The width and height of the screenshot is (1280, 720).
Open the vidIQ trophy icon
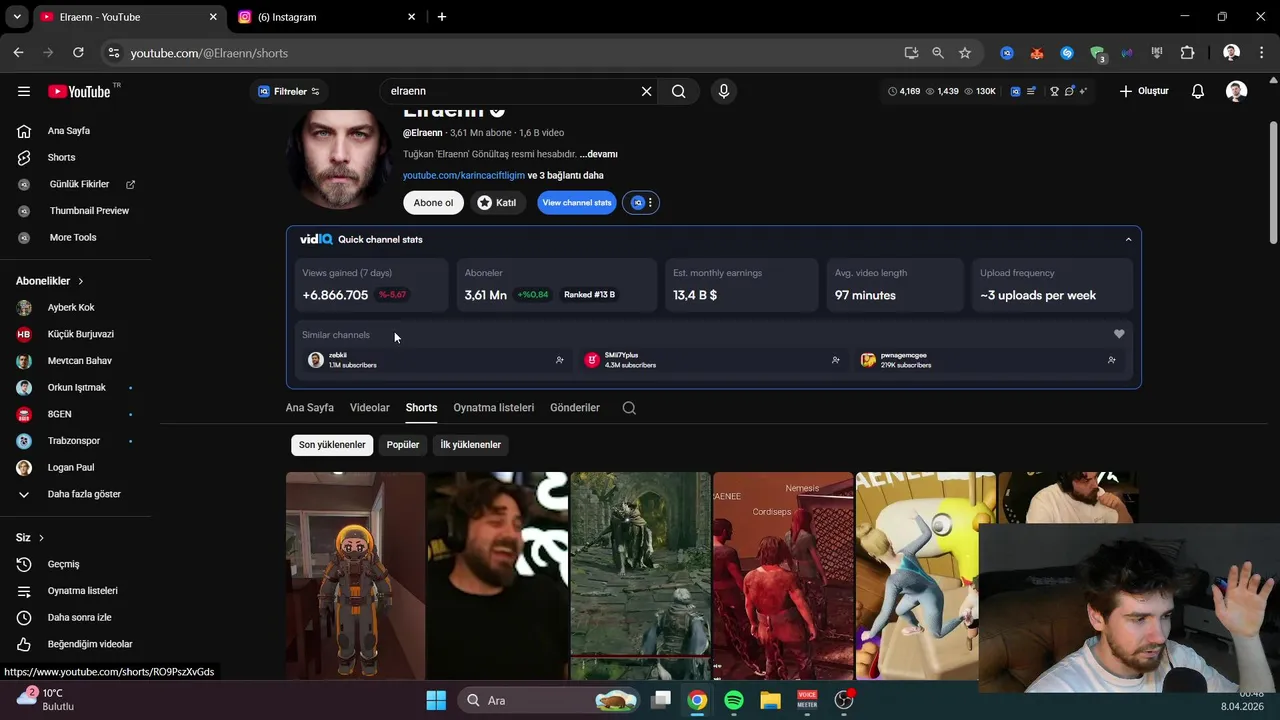[1054, 91]
